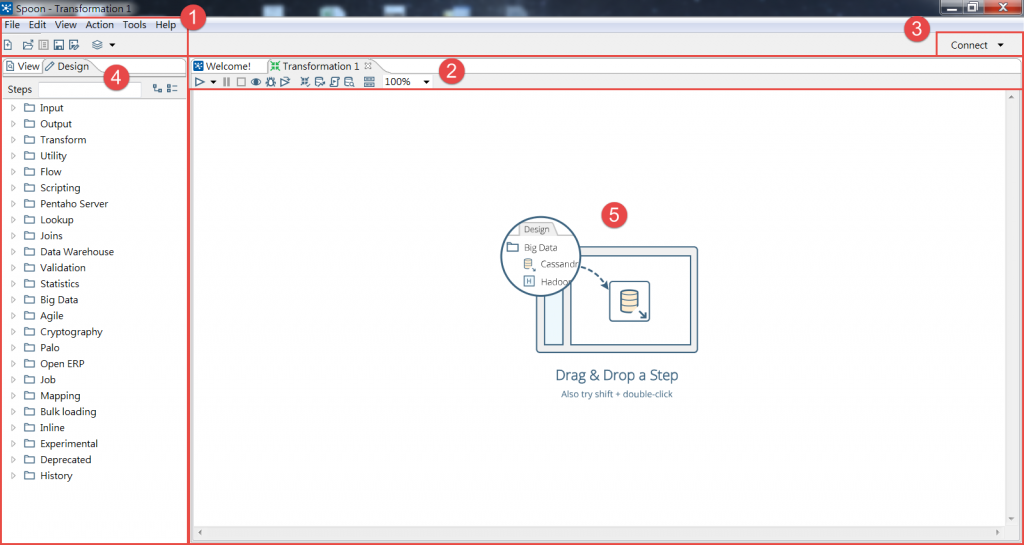Toggle the execution results pane icon
The width and height of the screenshot is (1024, 545).
click(369, 82)
